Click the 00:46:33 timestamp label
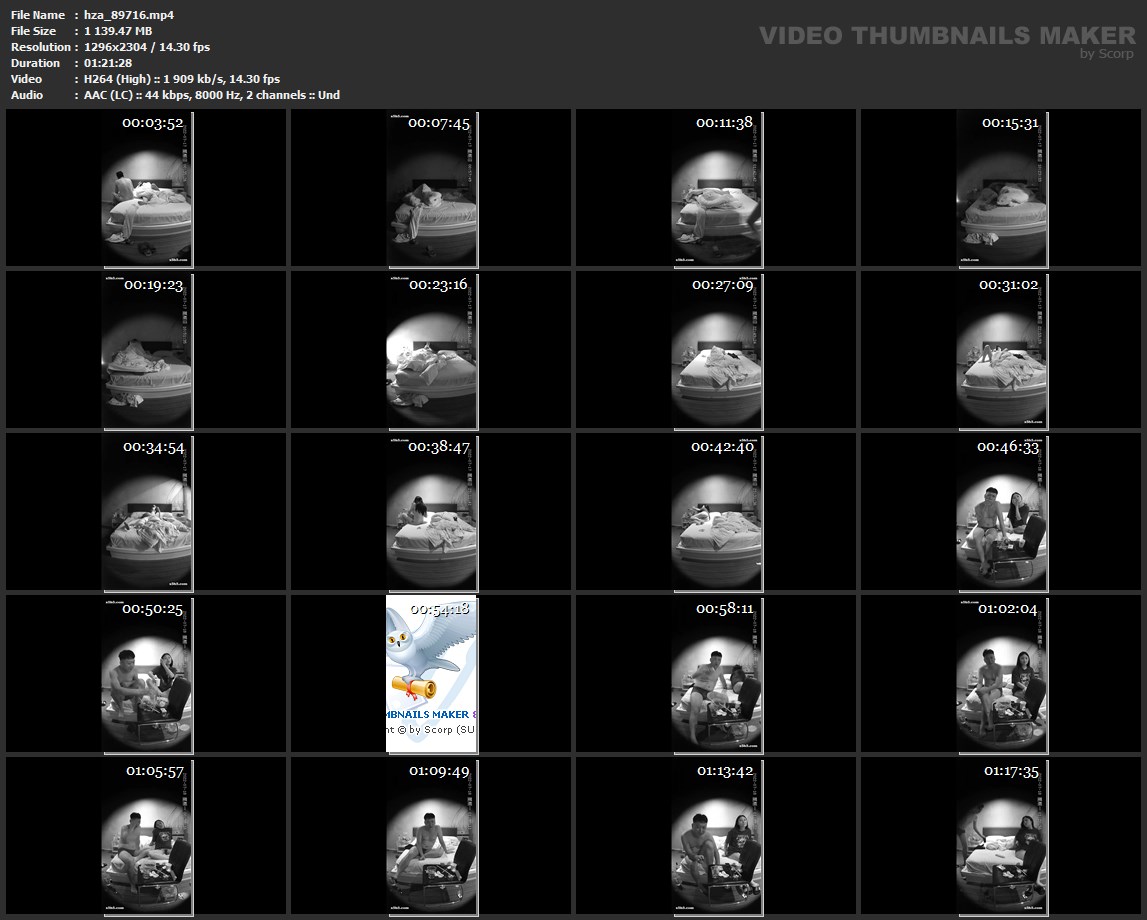This screenshot has height=920, width=1147. click(x=1008, y=447)
